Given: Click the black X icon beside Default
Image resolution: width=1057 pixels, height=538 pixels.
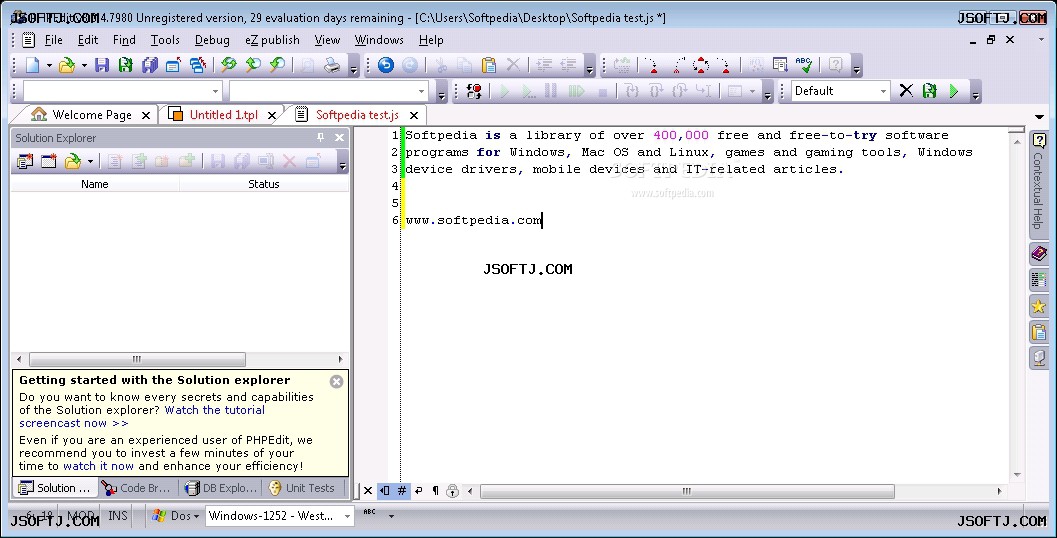Looking at the screenshot, I should [906, 90].
